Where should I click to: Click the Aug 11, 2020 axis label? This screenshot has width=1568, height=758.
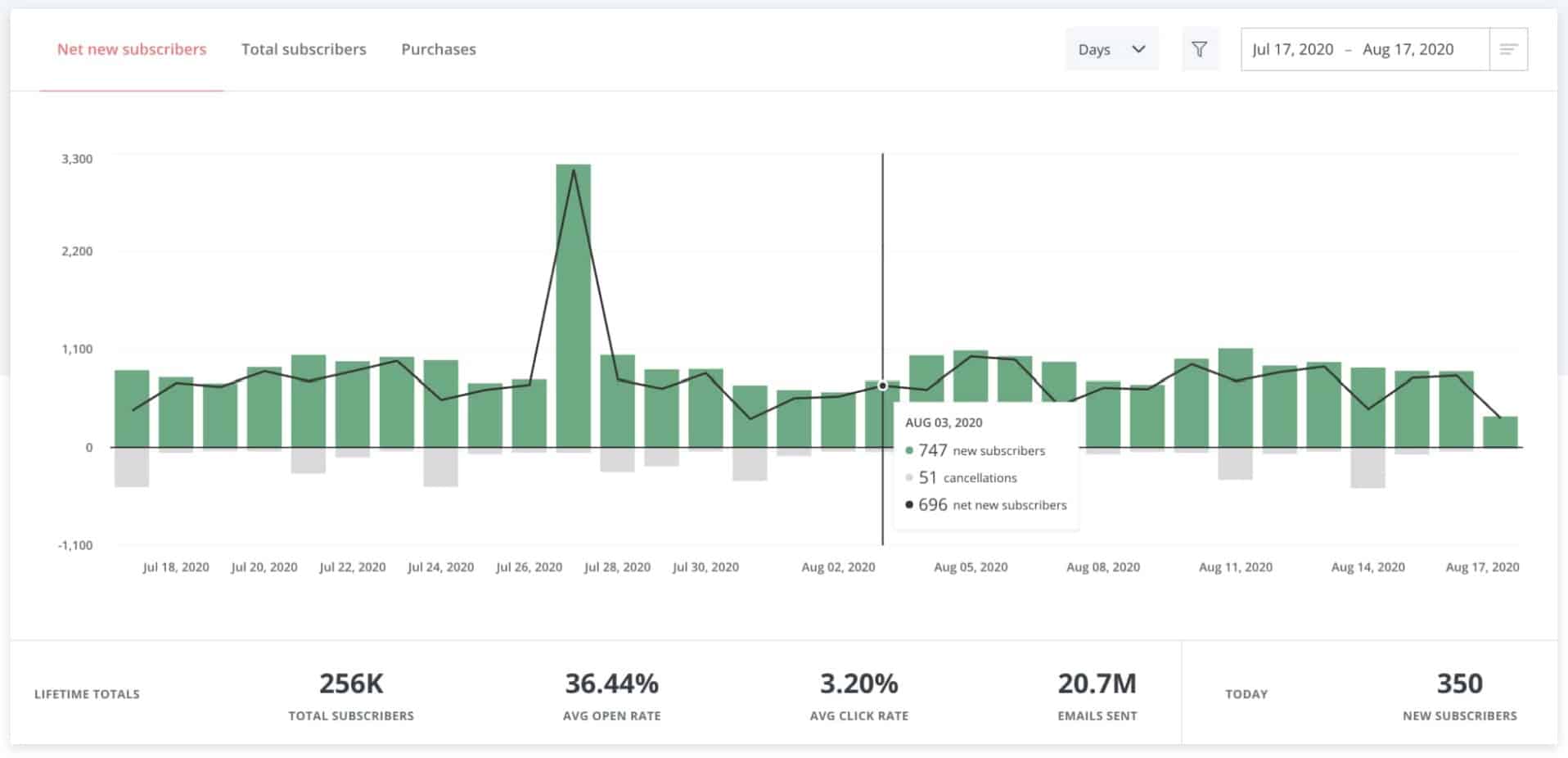1235,566
